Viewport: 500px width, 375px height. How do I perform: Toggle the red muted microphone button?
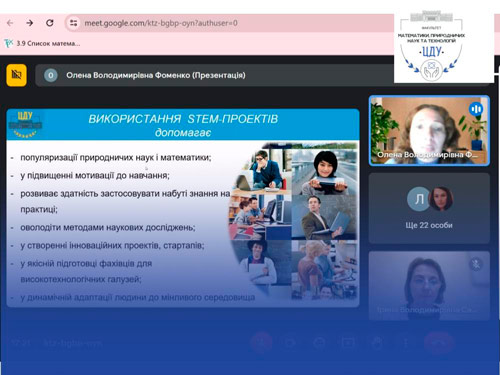coord(261,343)
